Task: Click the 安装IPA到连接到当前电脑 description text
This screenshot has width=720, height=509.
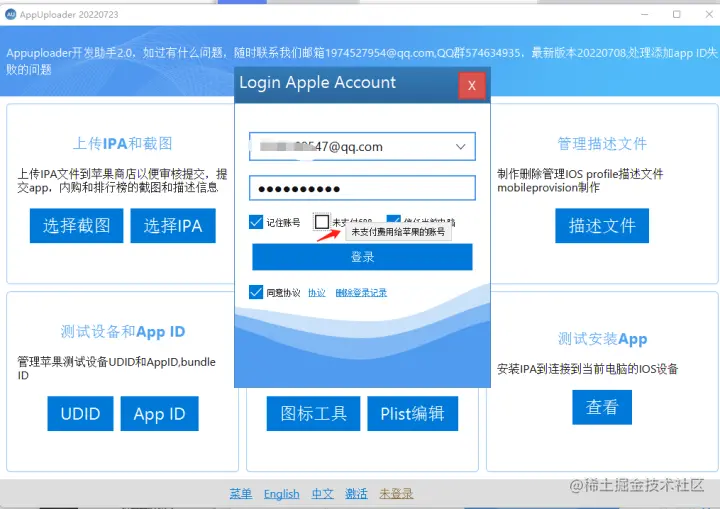Action: tap(587, 369)
